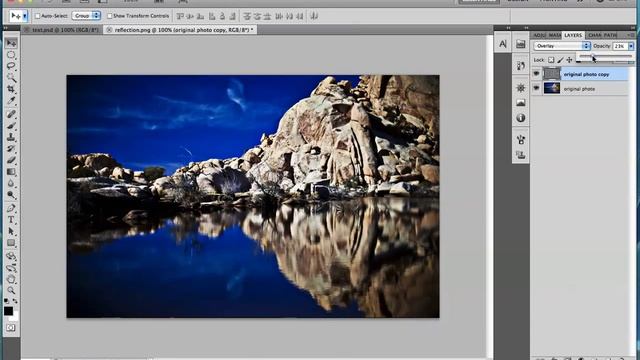The image size is (640, 360).
Task: Open the Info panel icon in the dock
Action: tap(520, 118)
